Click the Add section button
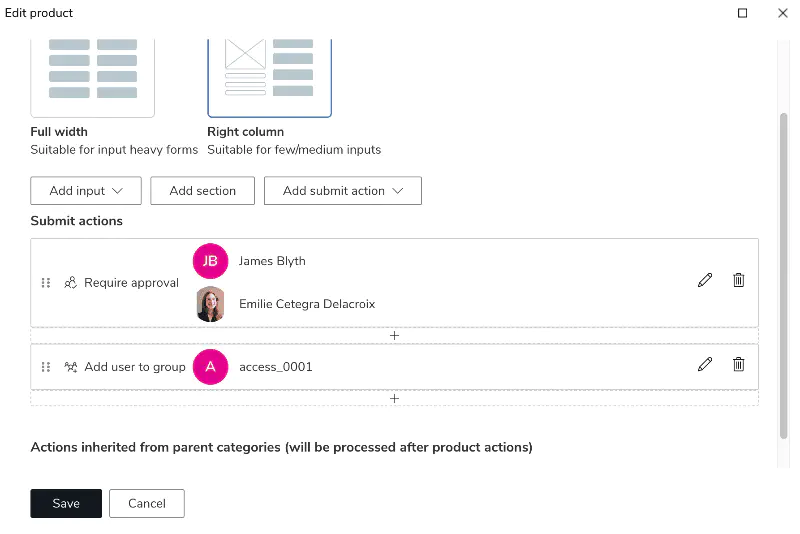Viewport: 800px width, 534px height. 203,191
